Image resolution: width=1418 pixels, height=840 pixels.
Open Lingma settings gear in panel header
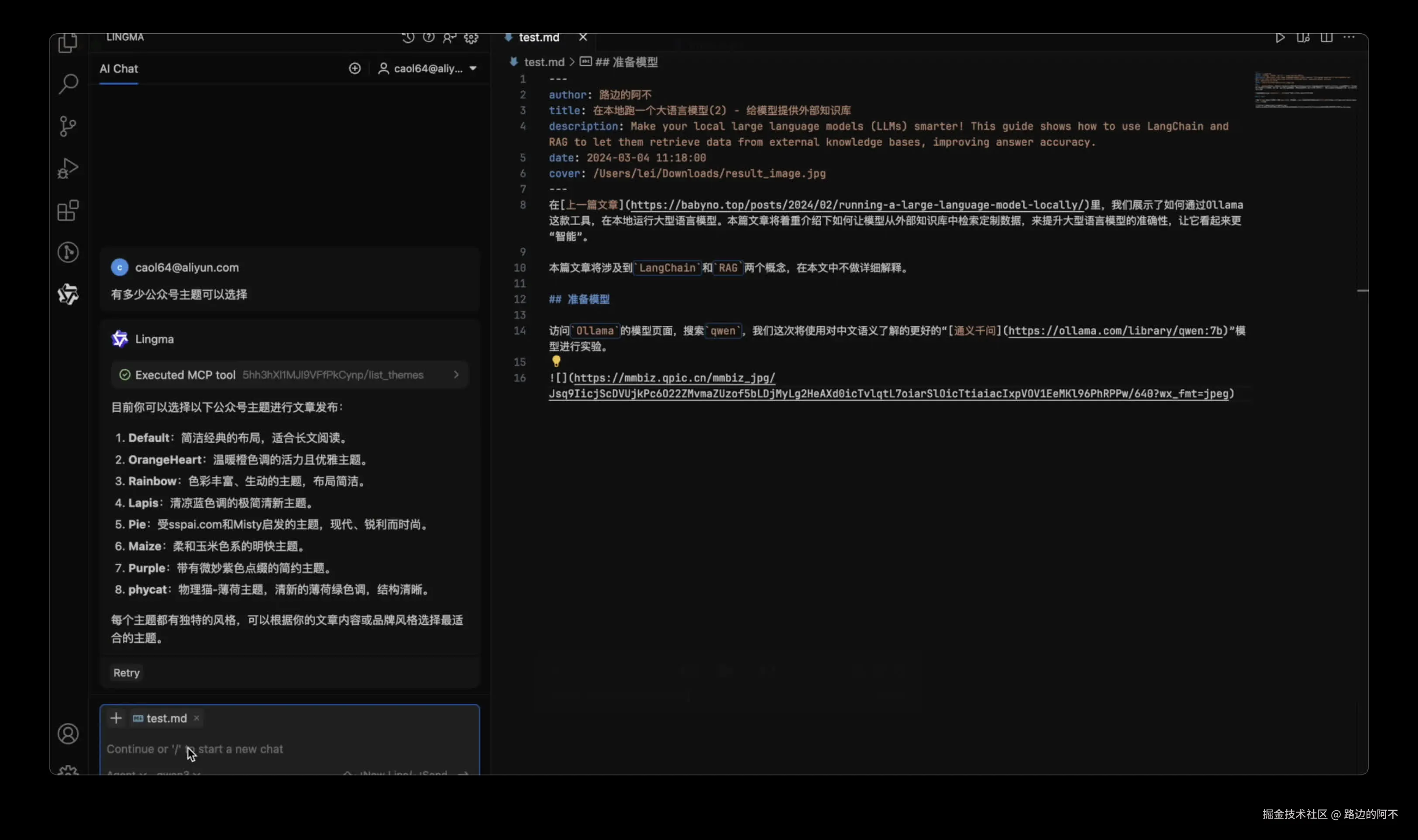[471, 38]
